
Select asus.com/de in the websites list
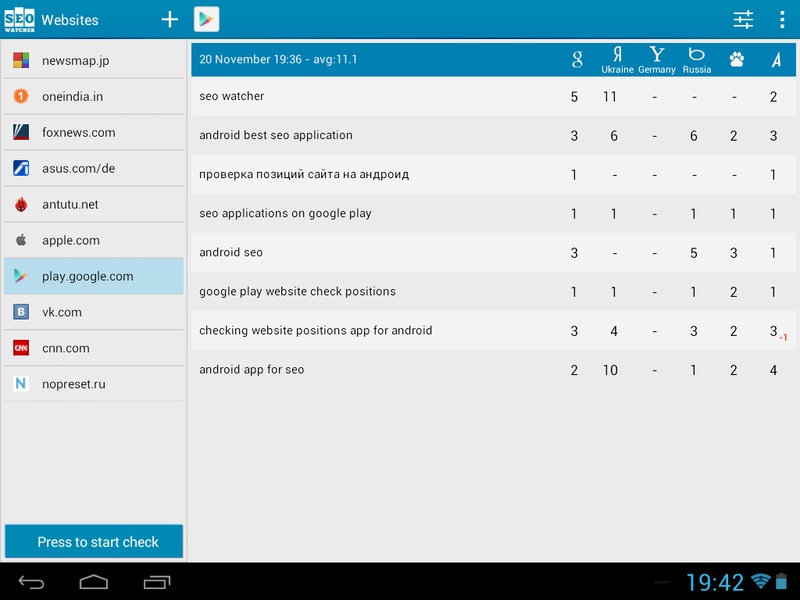(x=94, y=168)
